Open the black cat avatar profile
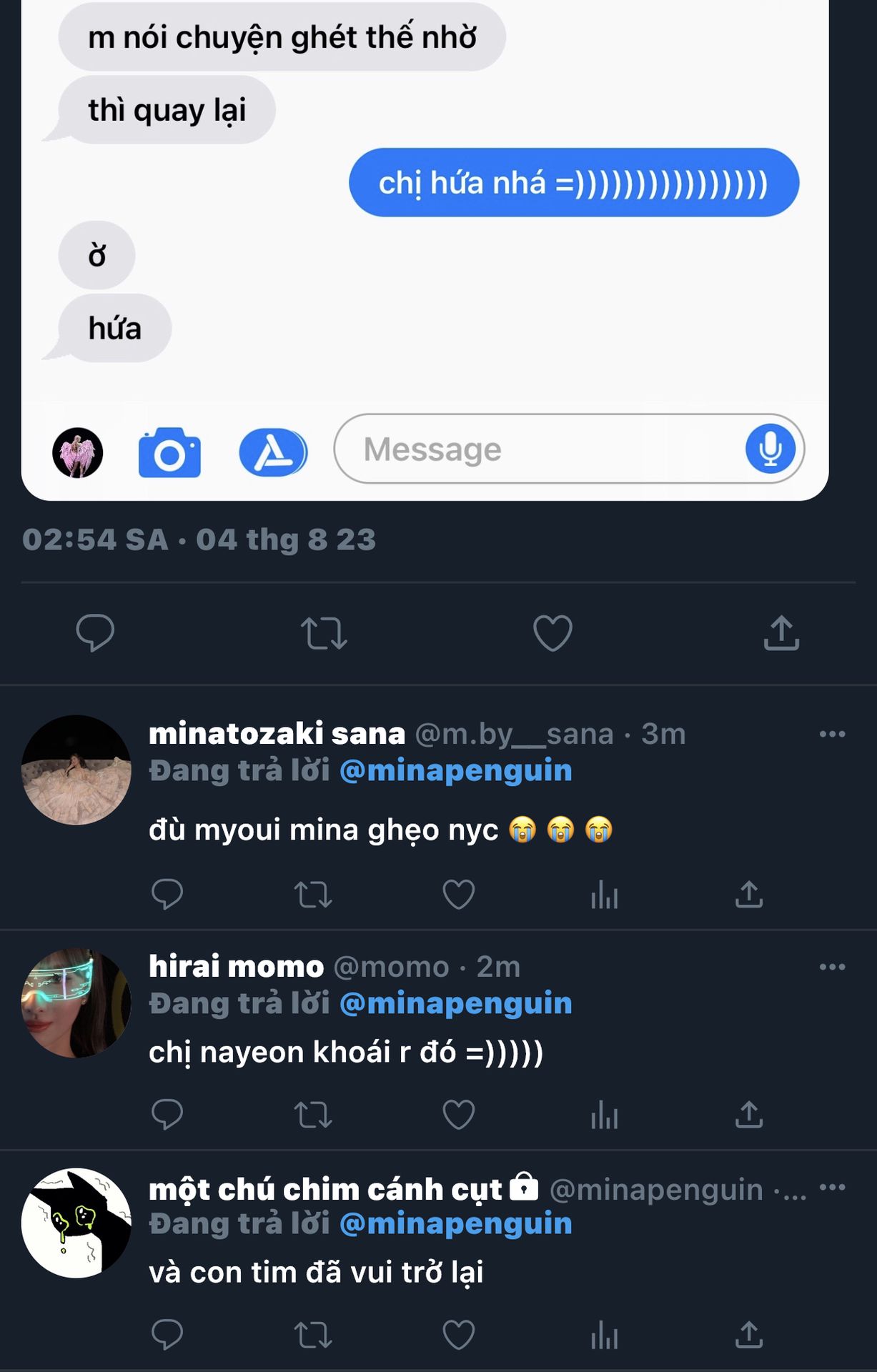Viewport: 877px width, 1372px height. pos(76,1223)
